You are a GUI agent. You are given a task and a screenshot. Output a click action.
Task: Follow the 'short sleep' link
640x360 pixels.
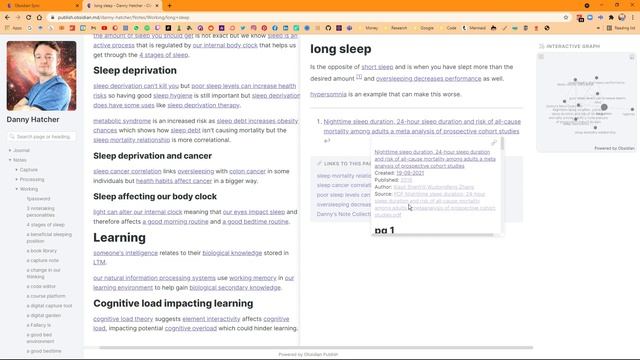point(377,67)
